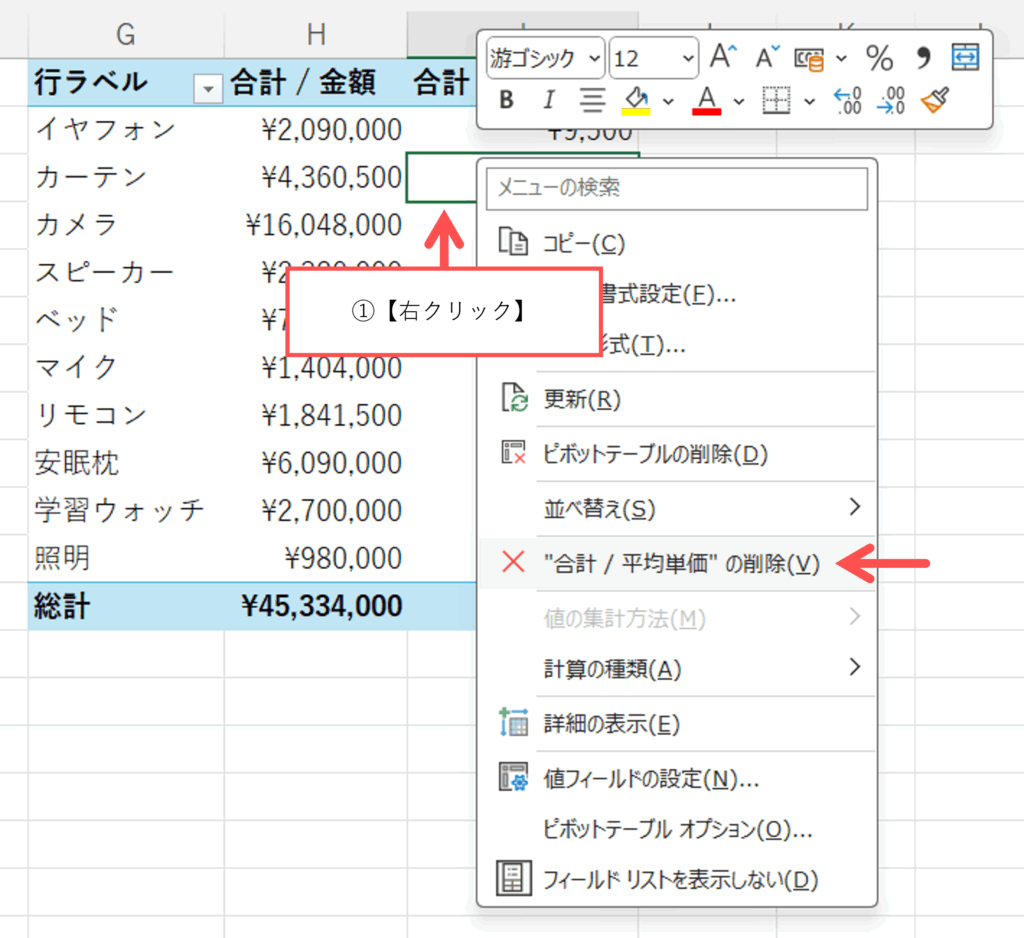The image size is (1024, 938).
Task: Open the 行ラベル filter dropdown
Action: tap(208, 89)
